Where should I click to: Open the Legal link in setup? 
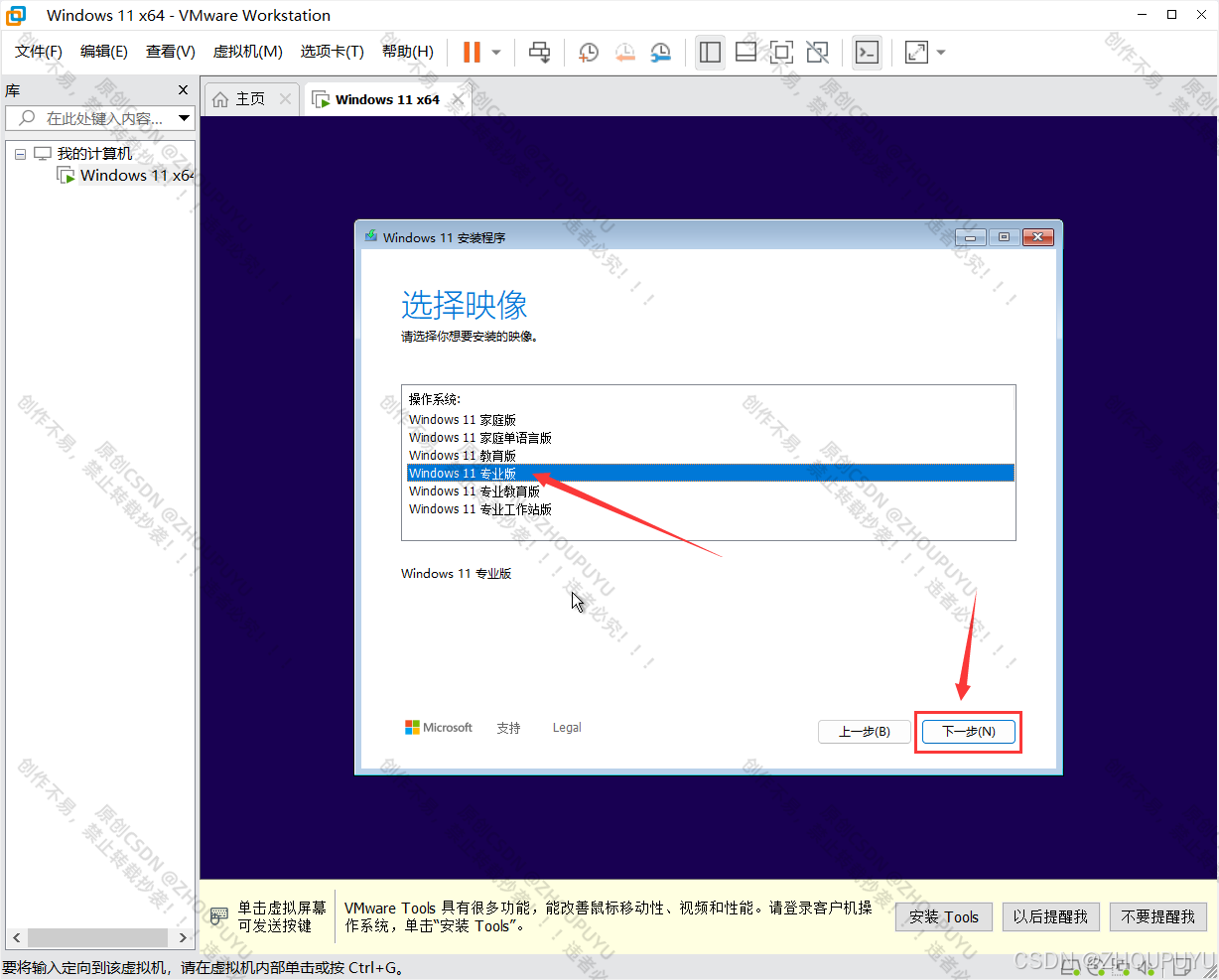[x=567, y=728]
